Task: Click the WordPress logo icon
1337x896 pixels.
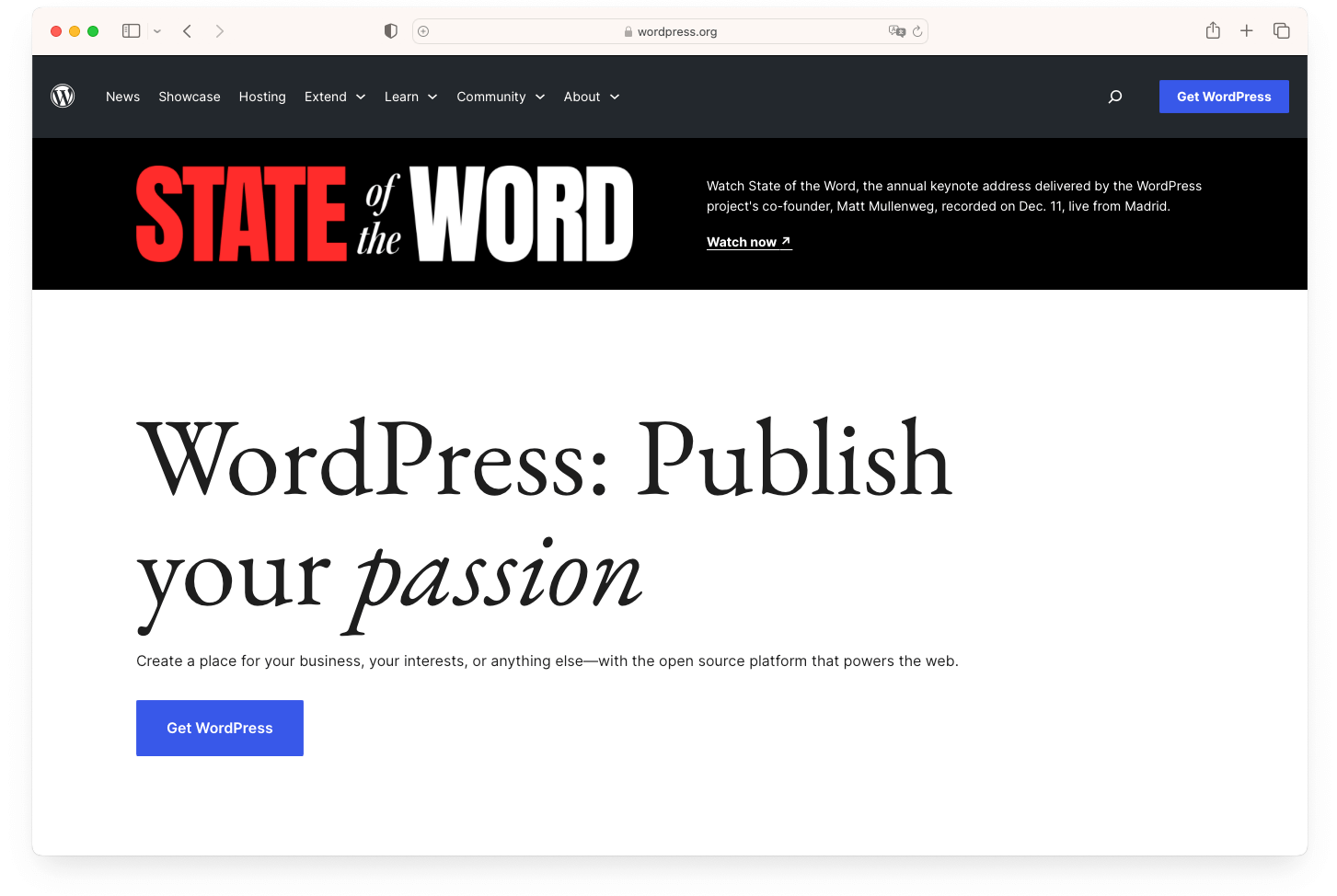Action: coord(63,96)
